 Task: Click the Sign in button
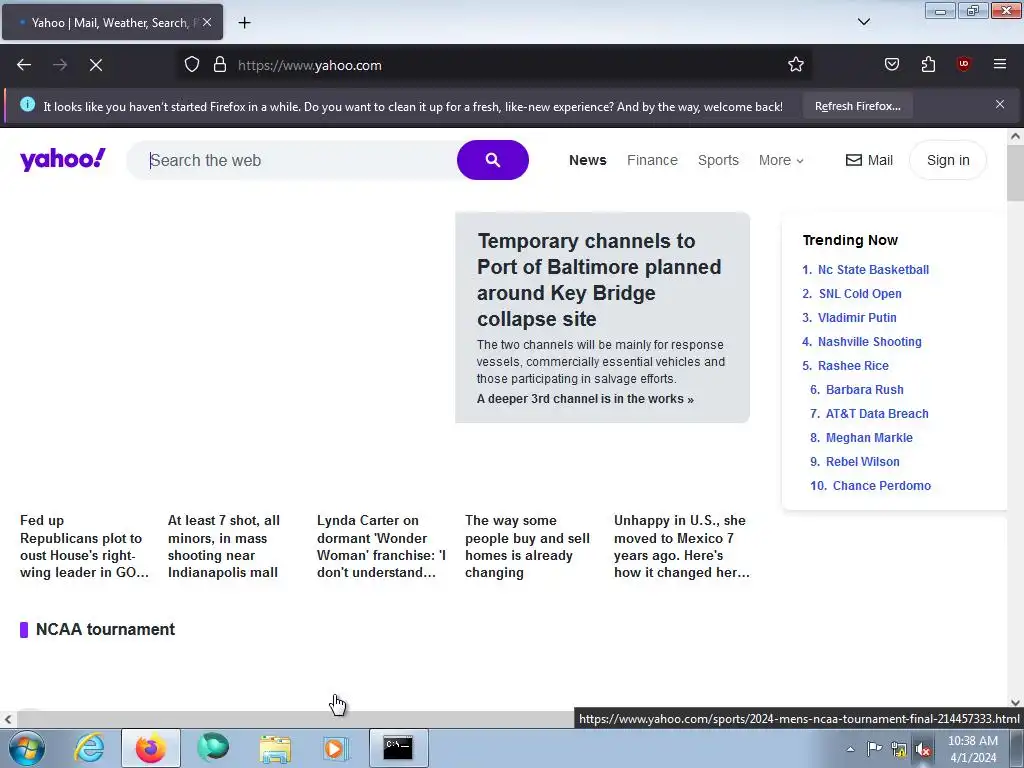(x=948, y=160)
